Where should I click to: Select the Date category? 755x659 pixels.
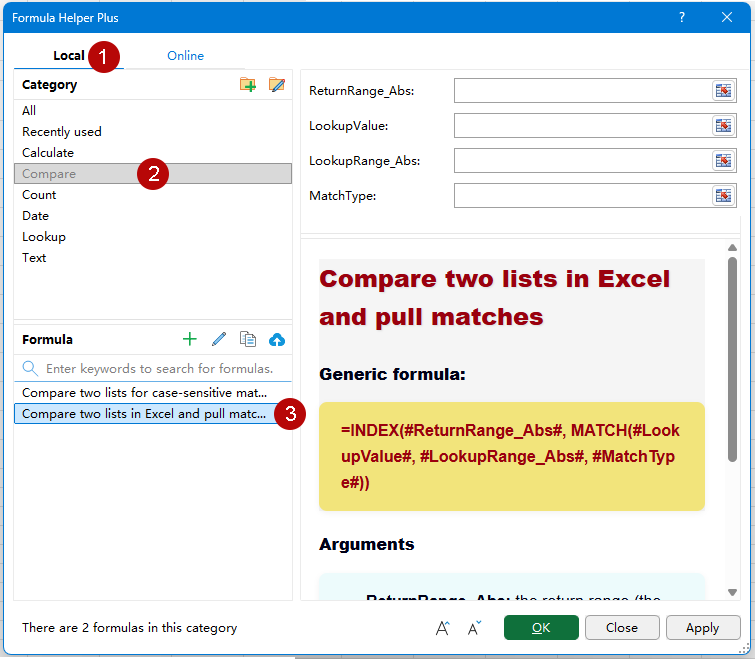(153, 216)
